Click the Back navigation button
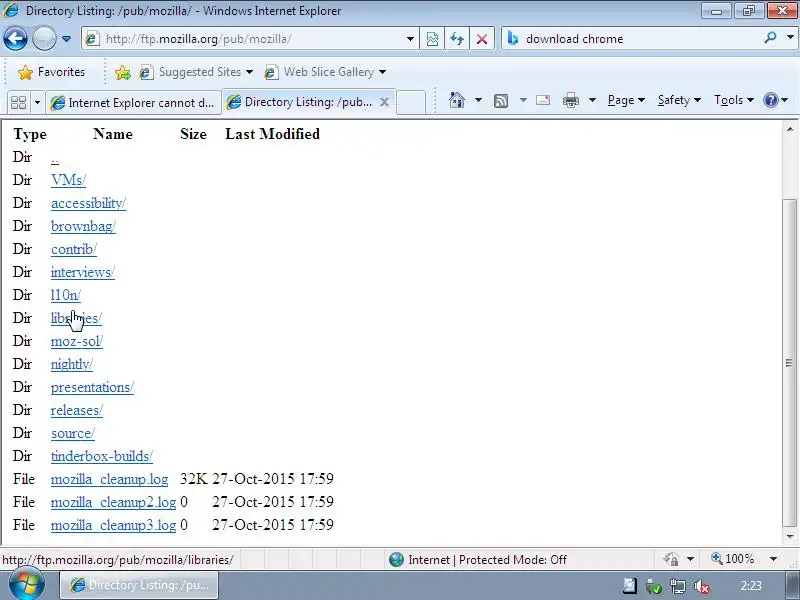 point(15,38)
